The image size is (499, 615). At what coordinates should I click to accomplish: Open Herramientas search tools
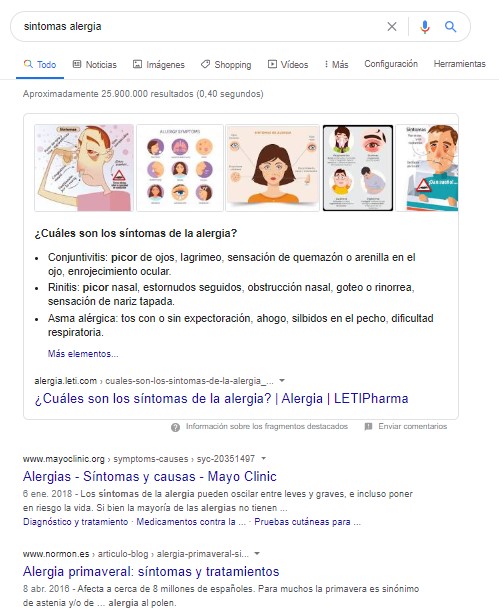(459, 64)
